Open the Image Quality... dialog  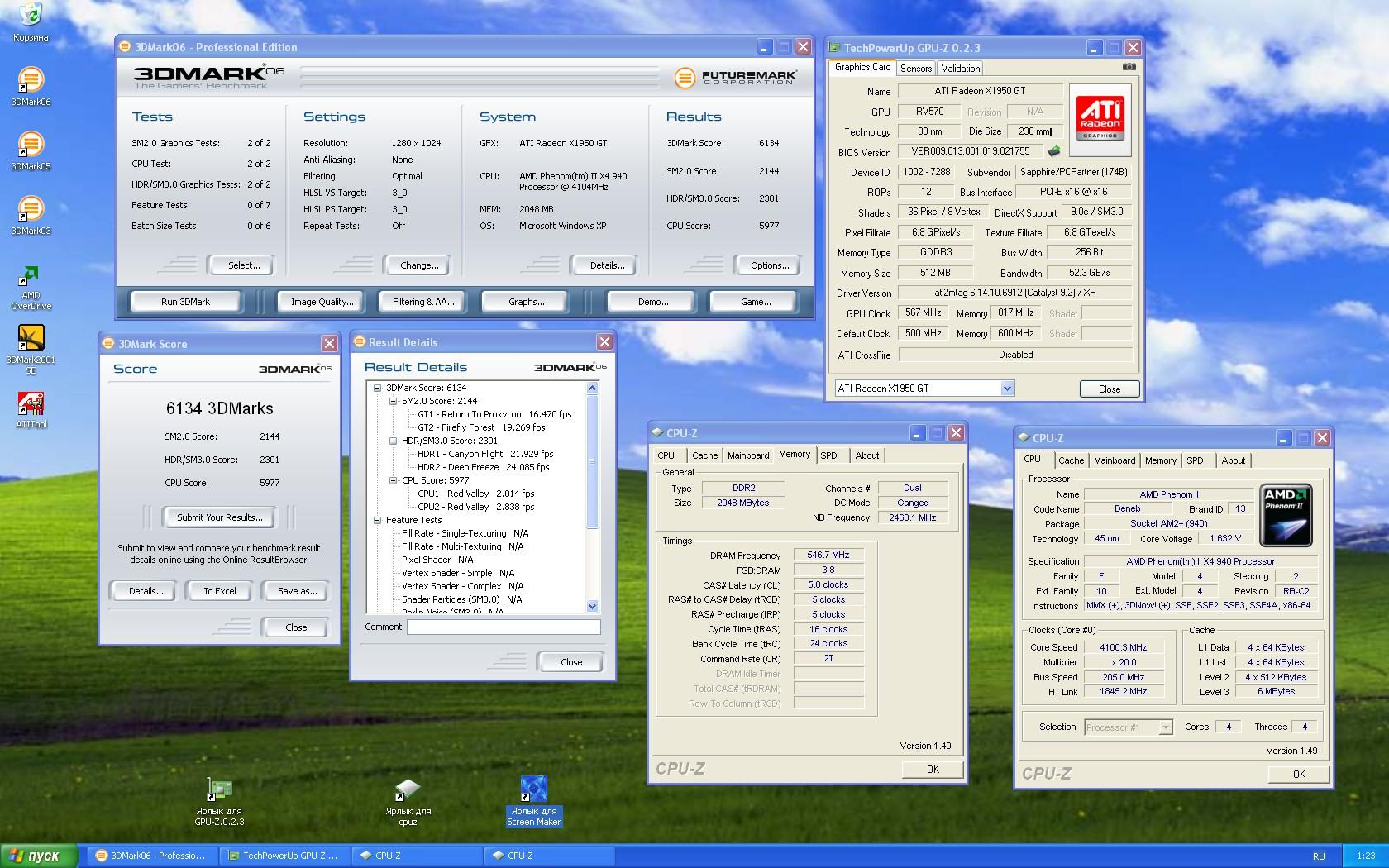click(x=322, y=302)
